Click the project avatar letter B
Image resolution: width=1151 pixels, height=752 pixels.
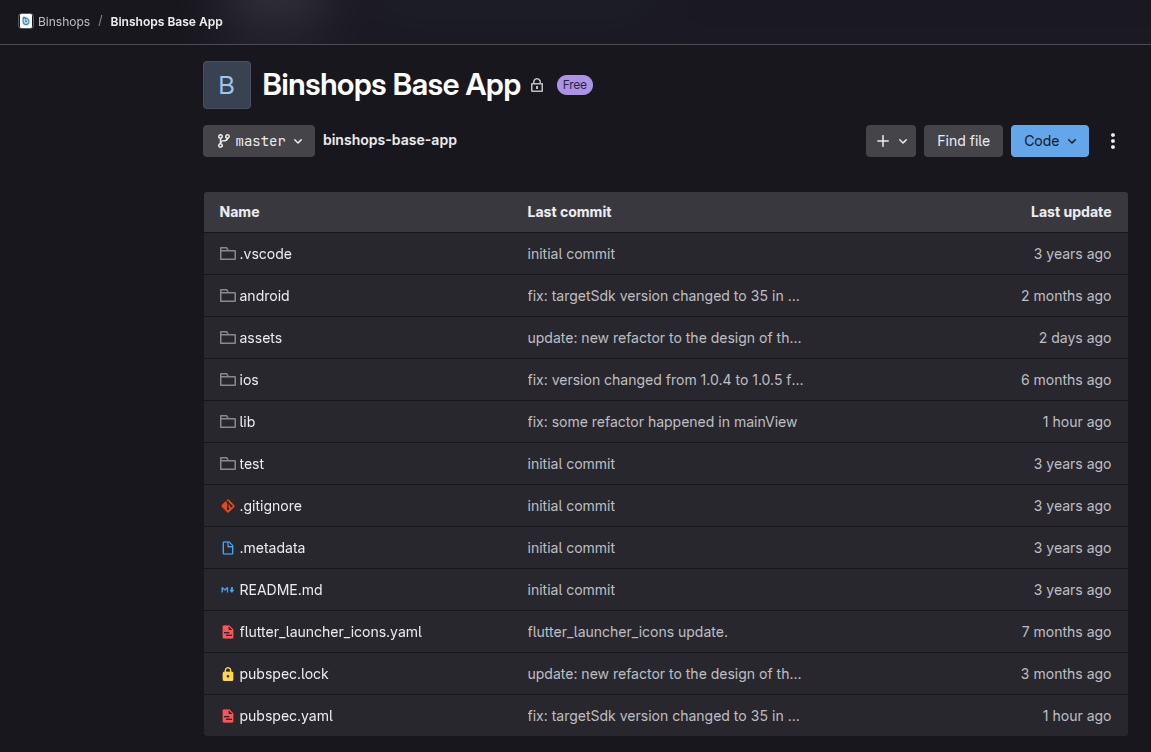[227, 85]
